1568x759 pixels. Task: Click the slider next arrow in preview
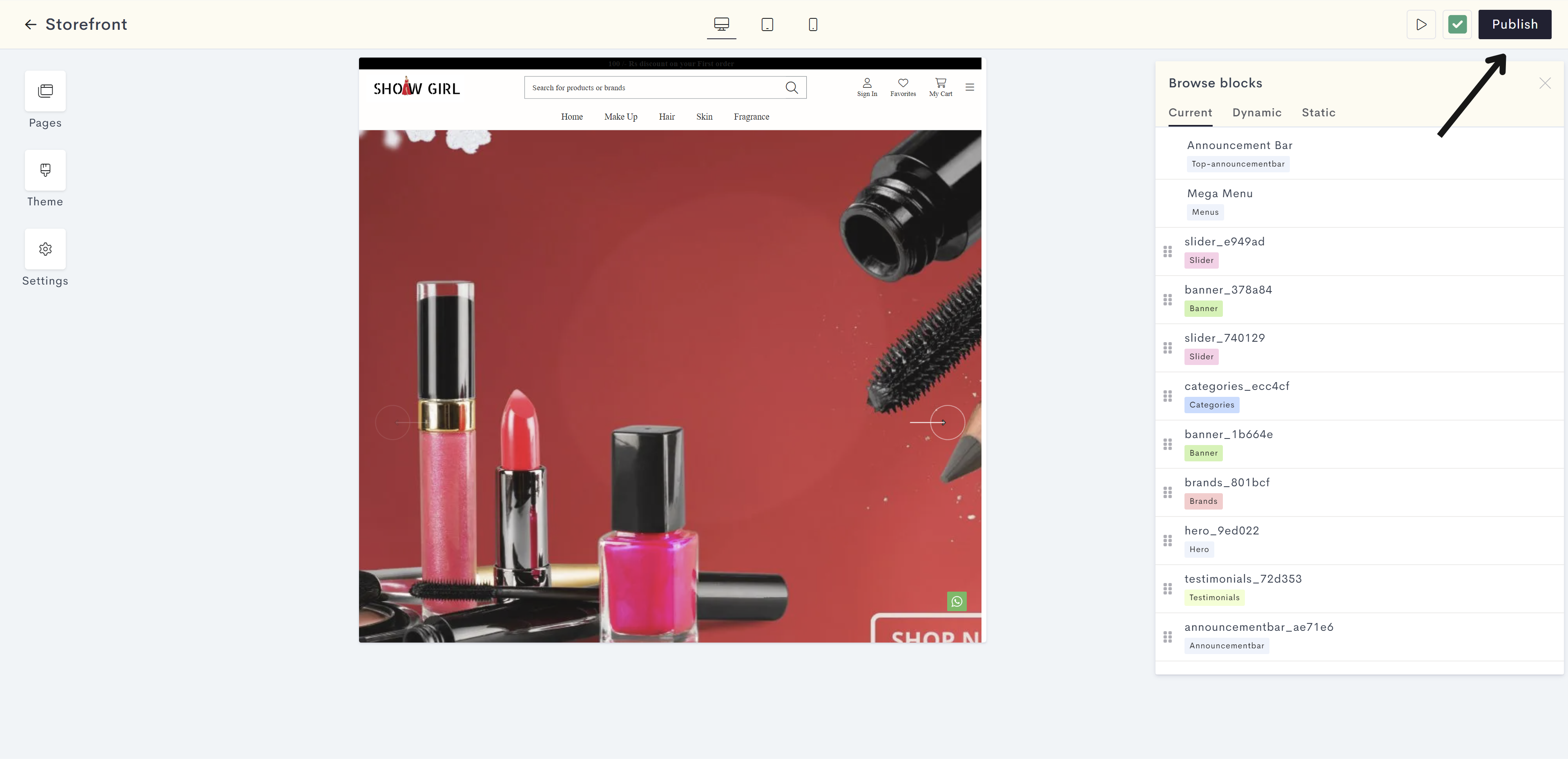click(x=946, y=423)
